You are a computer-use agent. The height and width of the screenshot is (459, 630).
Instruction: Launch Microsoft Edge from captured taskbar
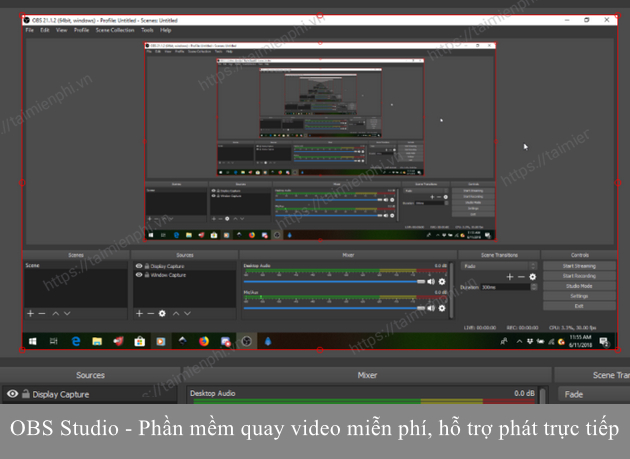[76, 341]
